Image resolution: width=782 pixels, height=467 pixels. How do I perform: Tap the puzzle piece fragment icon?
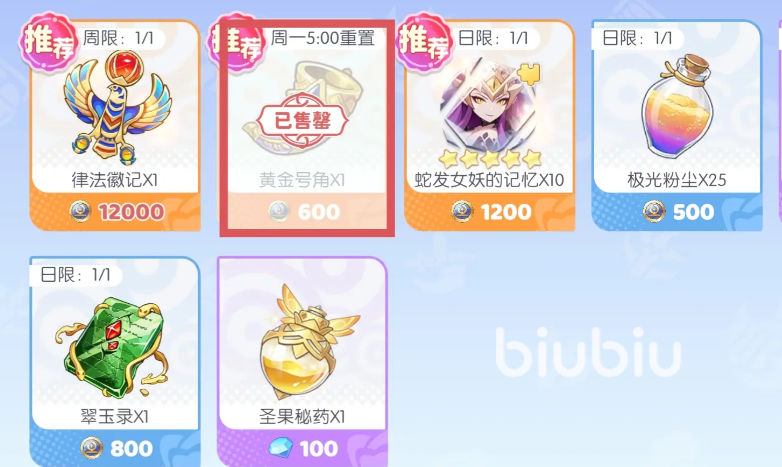pos(529,74)
